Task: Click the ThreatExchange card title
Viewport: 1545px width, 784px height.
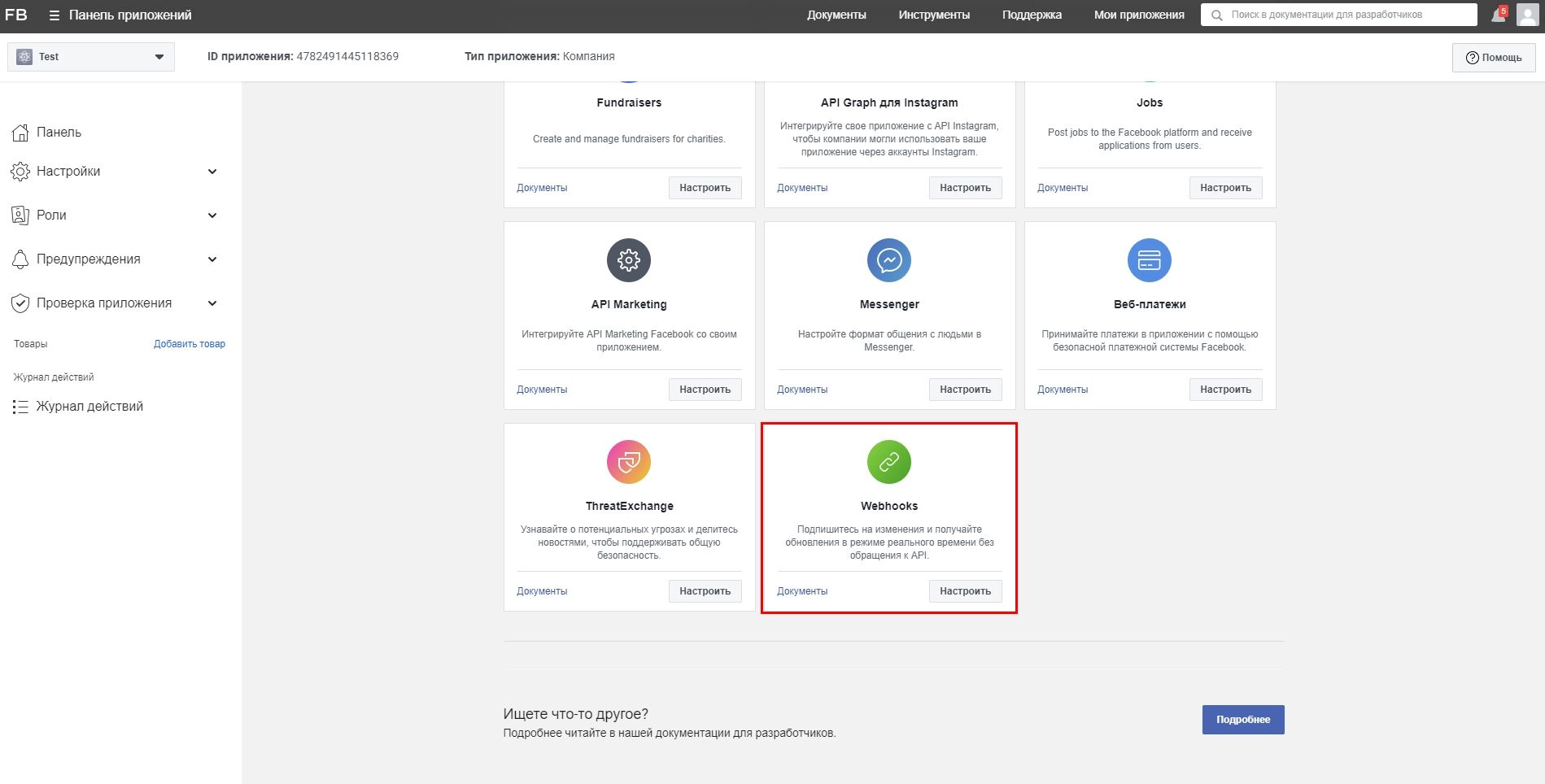Action: (630, 506)
